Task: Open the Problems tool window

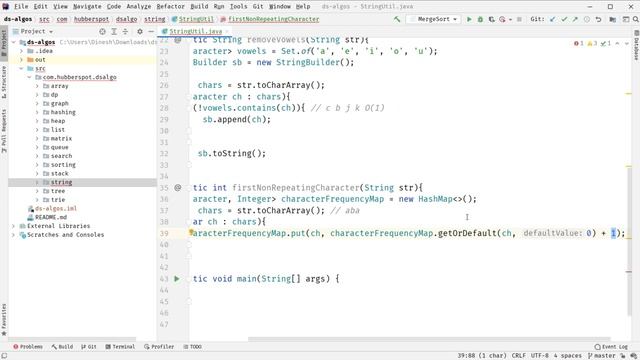Action: [x=28, y=347]
